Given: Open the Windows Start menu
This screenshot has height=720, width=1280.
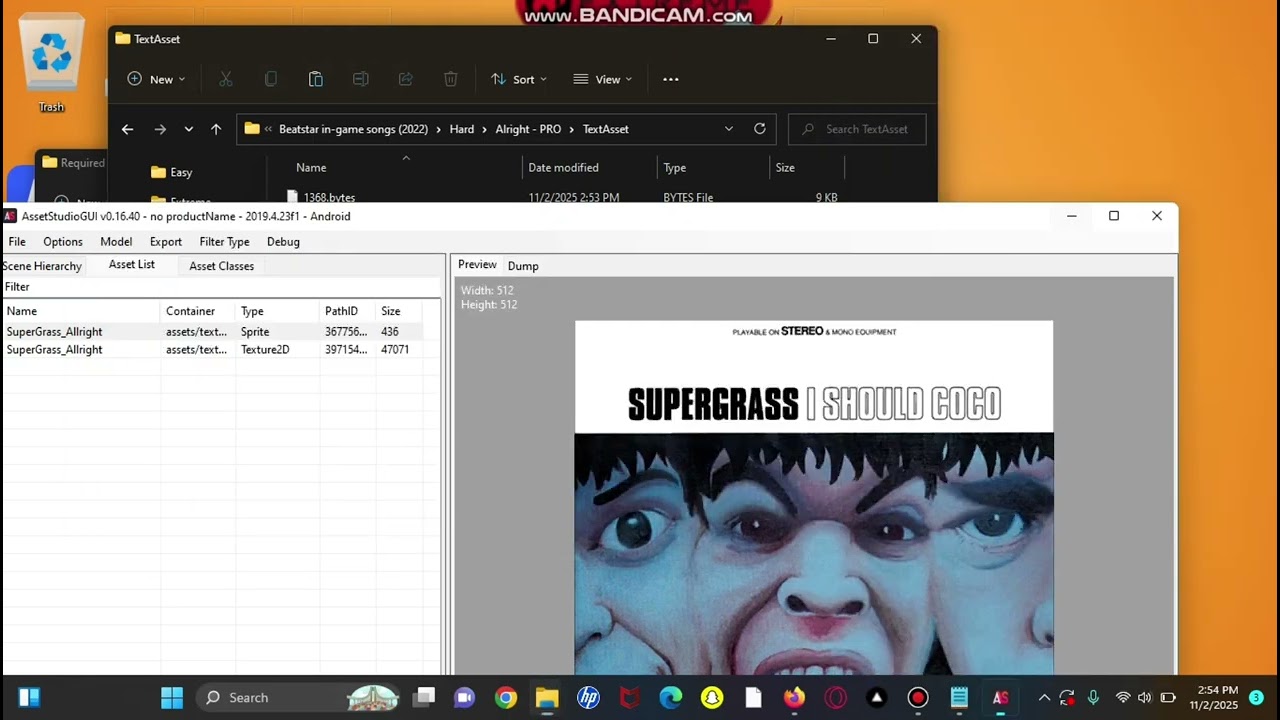Looking at the screenshot, I should tap(172, 697).
